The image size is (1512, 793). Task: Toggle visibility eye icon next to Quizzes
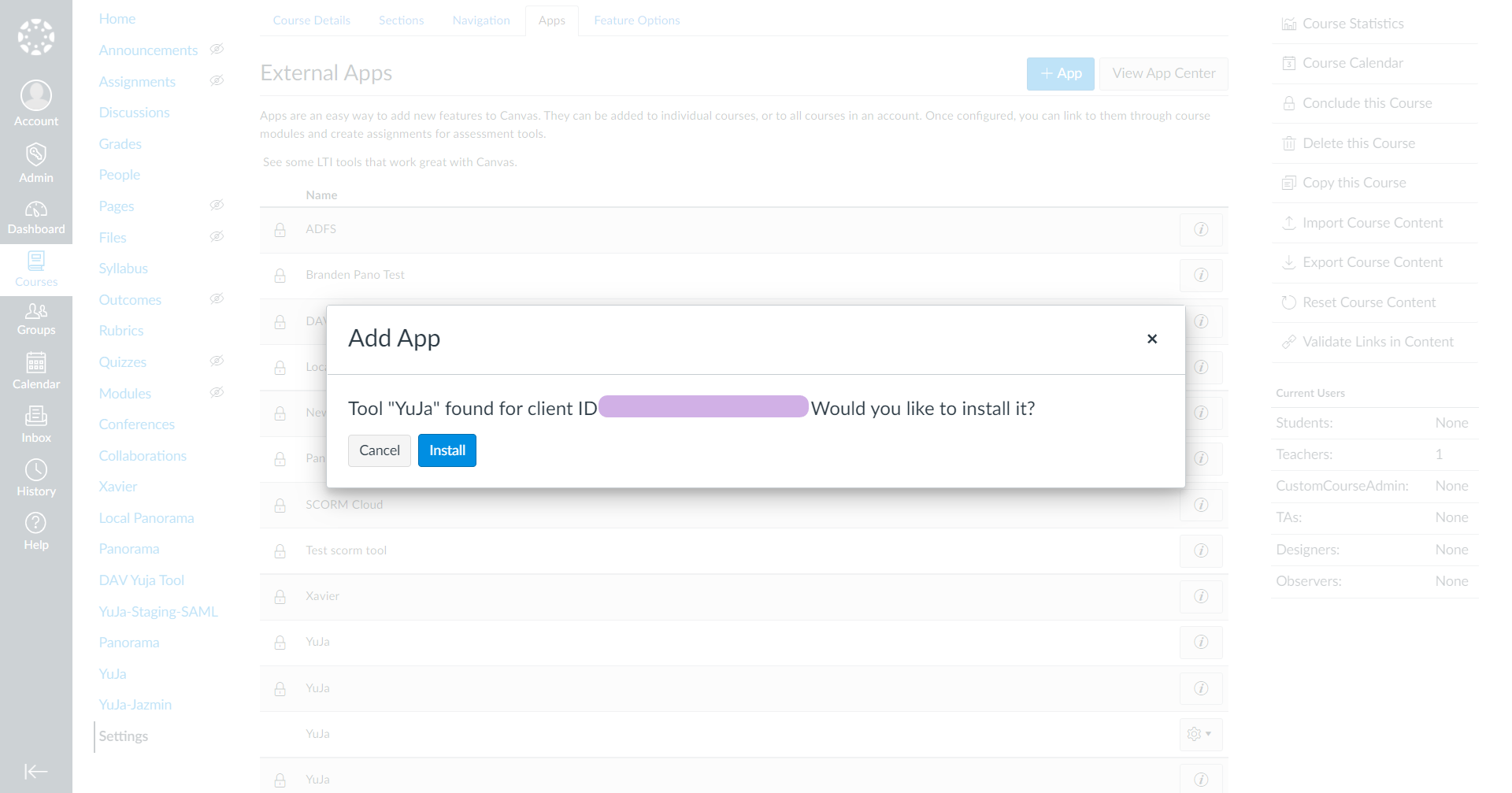(217, 361)
